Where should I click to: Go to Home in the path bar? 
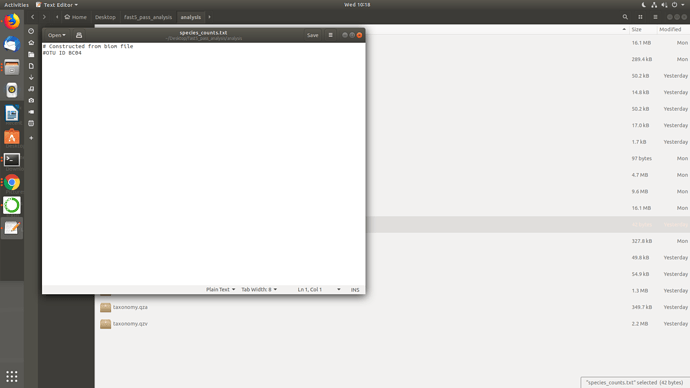pyautogui.click(x=75, y=17)
